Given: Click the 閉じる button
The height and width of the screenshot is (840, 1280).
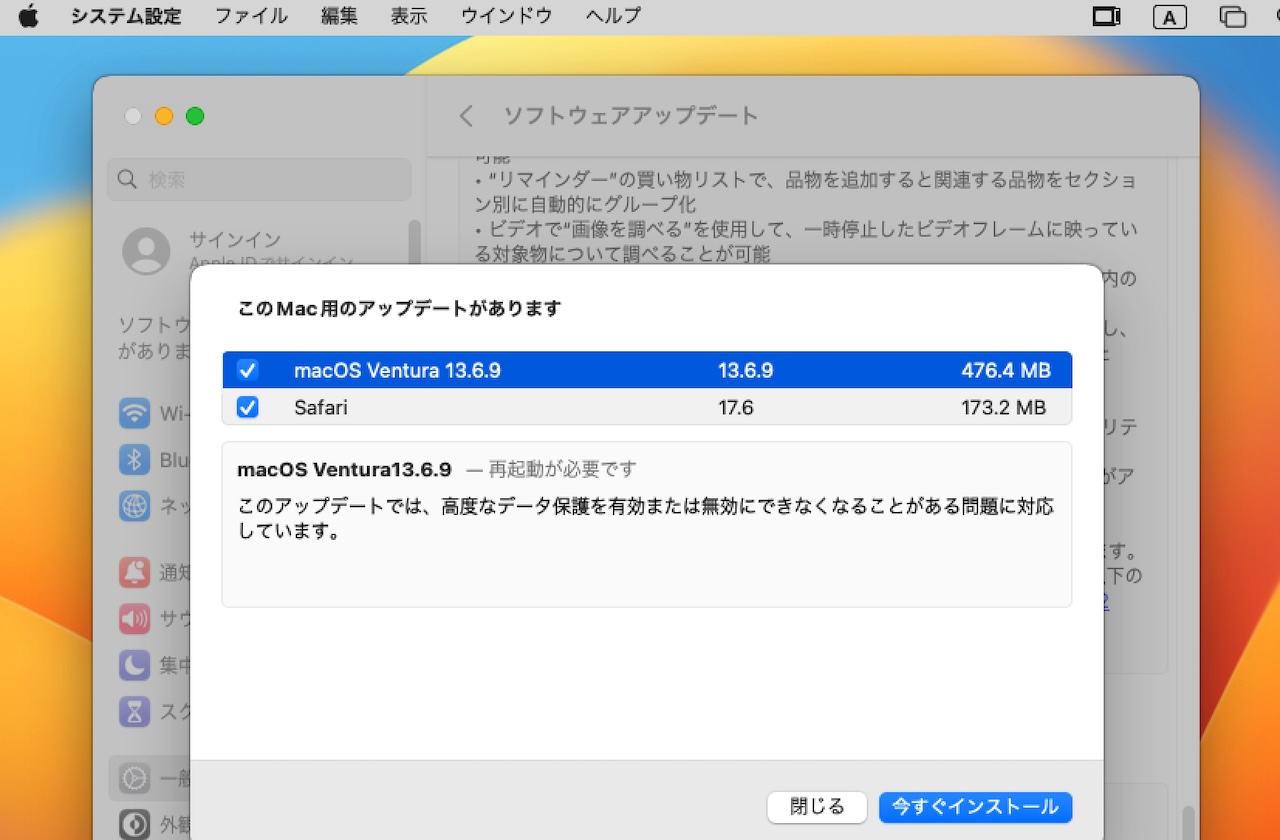Looking at the screenshot, I should click(x=817, y=807).
